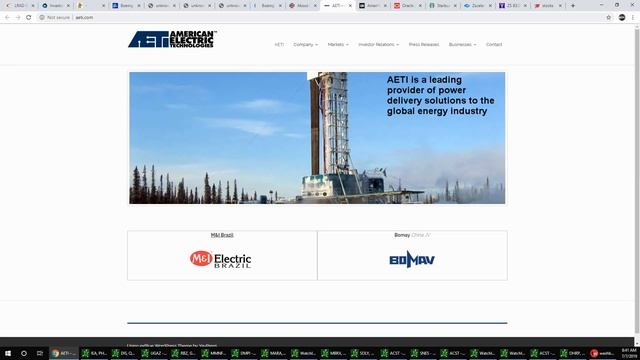Screen dimensions: 640x360
Task: Open the taskbar clock and date
Action: coord(629,353)
